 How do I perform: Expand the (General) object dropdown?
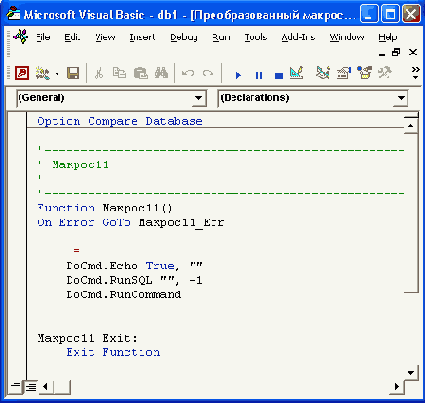click(x=198, y=98)
